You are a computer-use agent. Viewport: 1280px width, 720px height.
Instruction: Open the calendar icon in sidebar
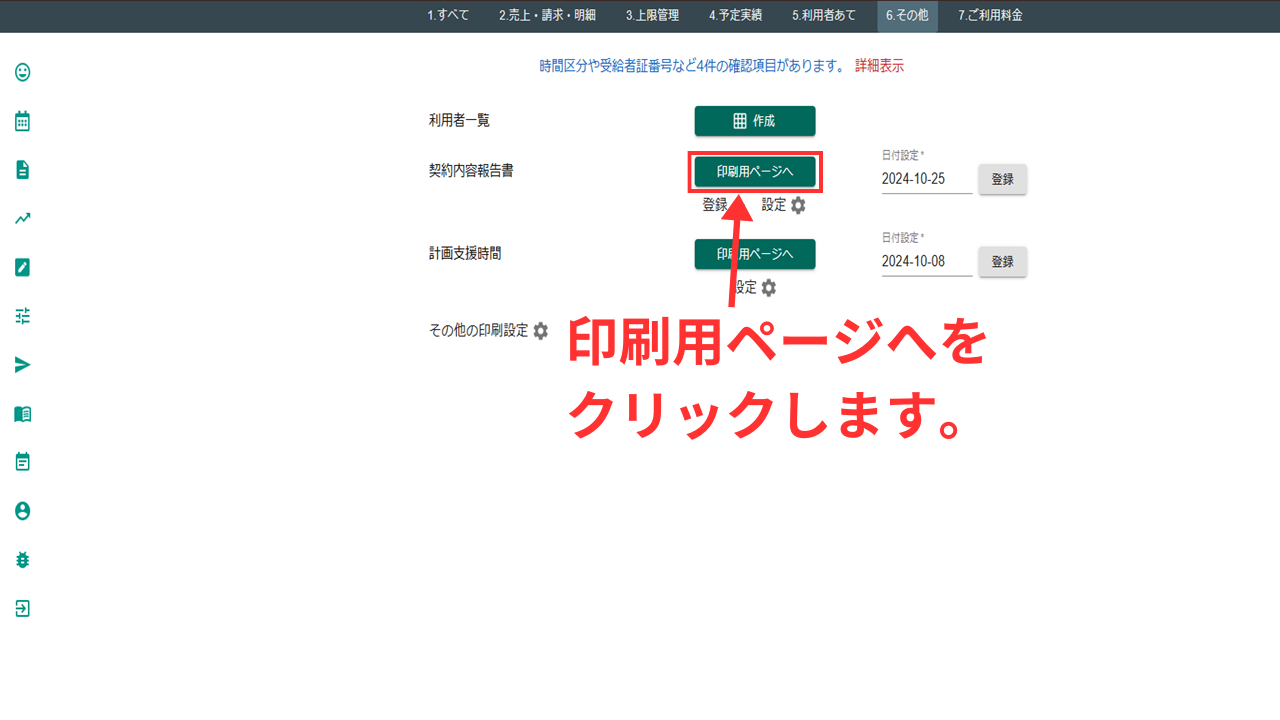point(22,121)
